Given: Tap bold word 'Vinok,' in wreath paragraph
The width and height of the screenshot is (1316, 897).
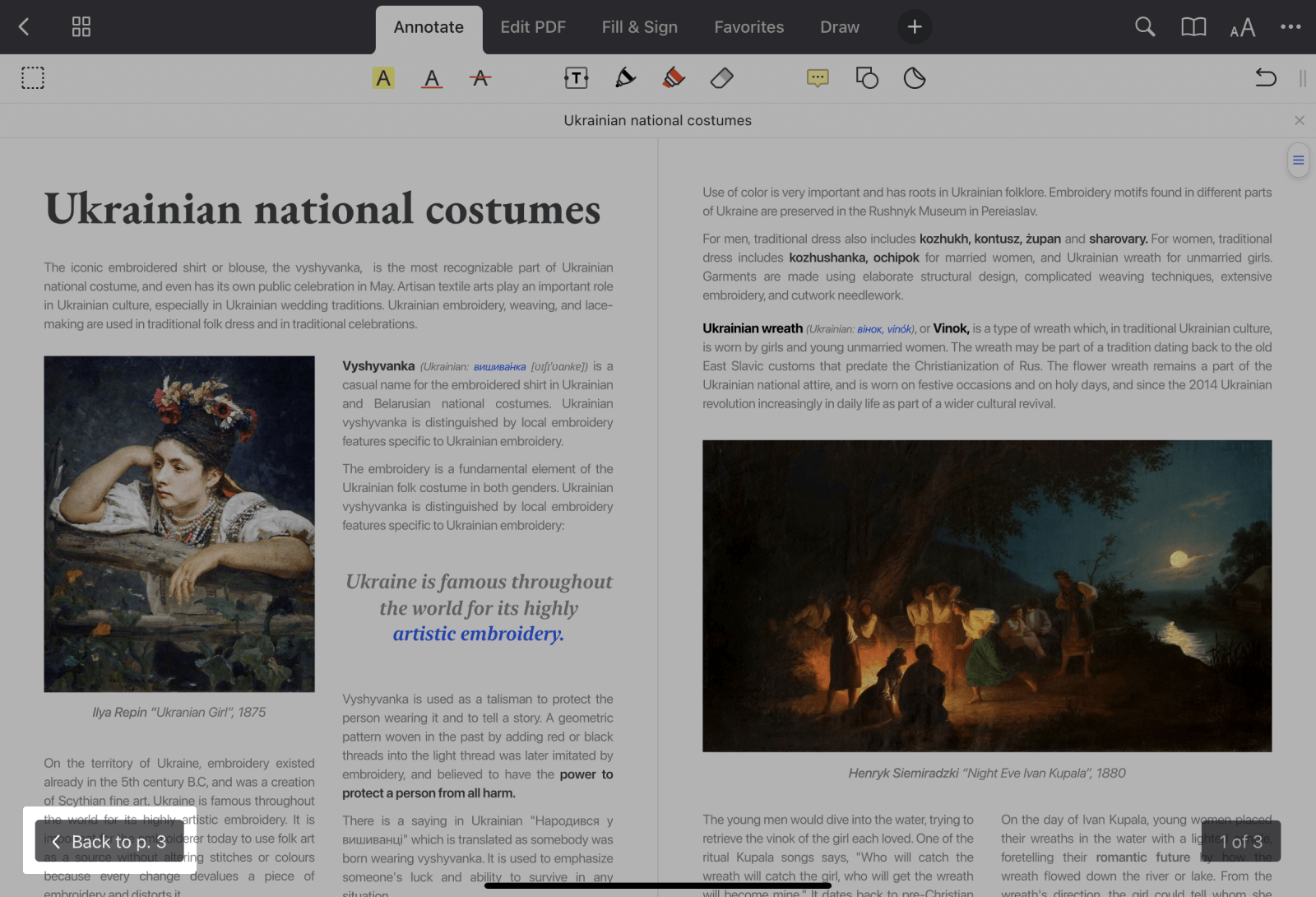Looking at the screenshot, I should [x=951, y=328].
